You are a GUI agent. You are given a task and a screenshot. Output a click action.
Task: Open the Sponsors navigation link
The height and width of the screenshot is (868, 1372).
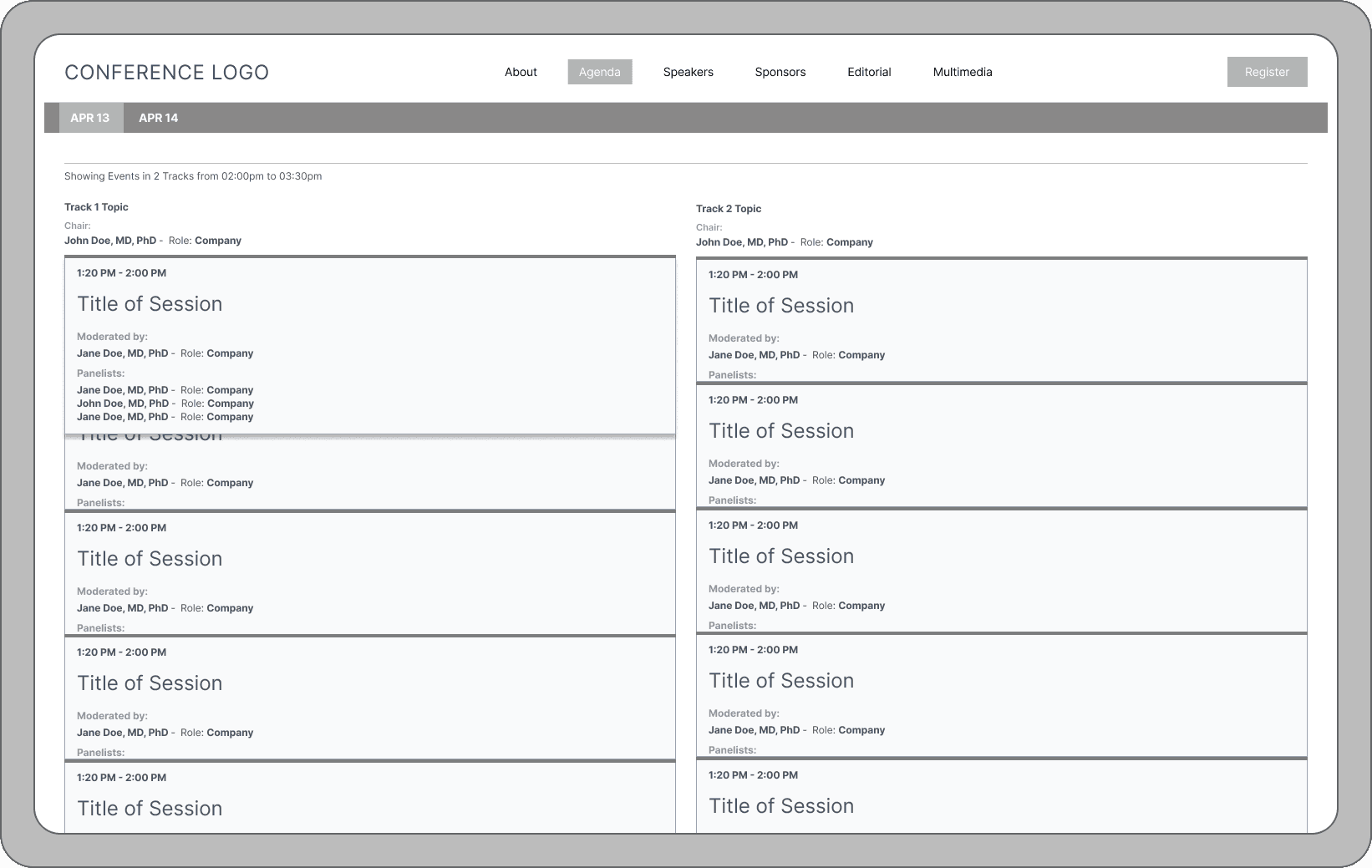tap(780, 72)
